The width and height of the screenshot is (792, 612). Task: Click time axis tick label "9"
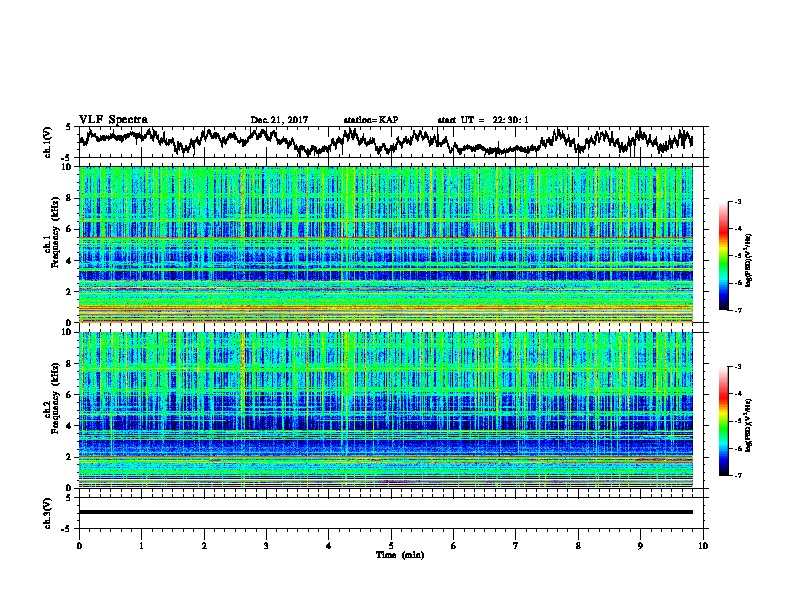tap(640, 546)
